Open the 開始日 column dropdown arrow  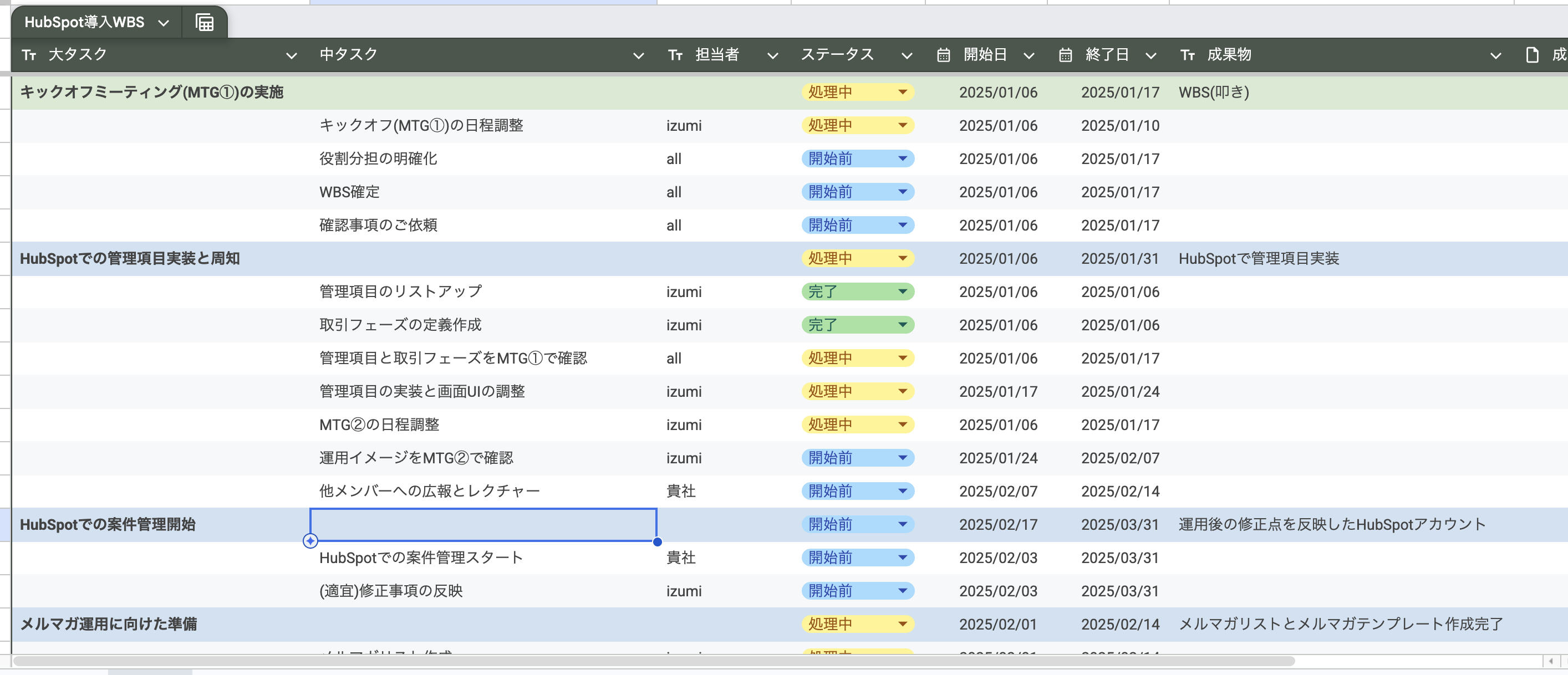[1029, 56]
